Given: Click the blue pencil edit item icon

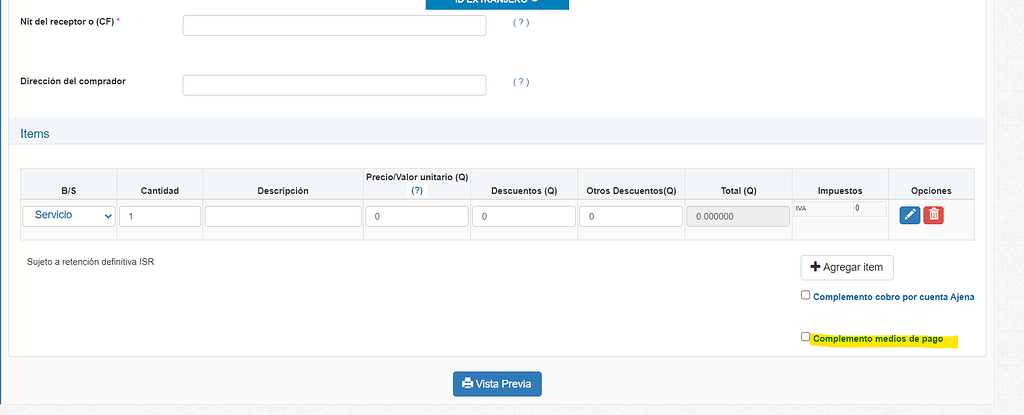Looking at the screenshot, I should pyautogui.click(x=910, y=215).
